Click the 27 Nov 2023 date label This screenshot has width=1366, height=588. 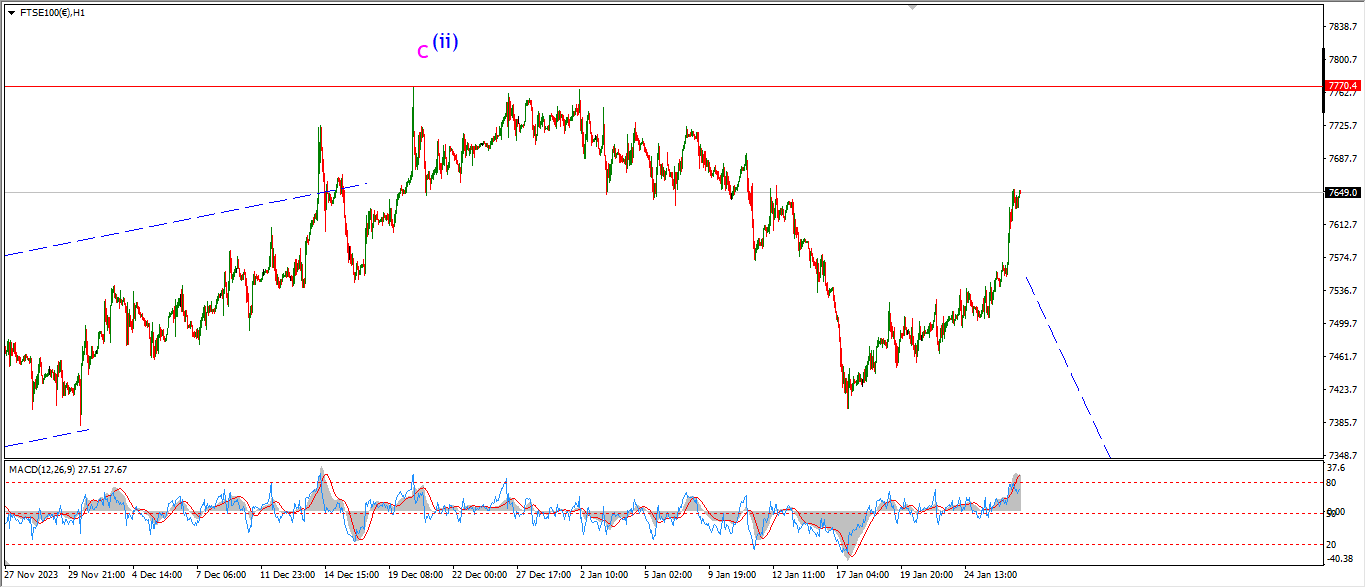point(30,575)
